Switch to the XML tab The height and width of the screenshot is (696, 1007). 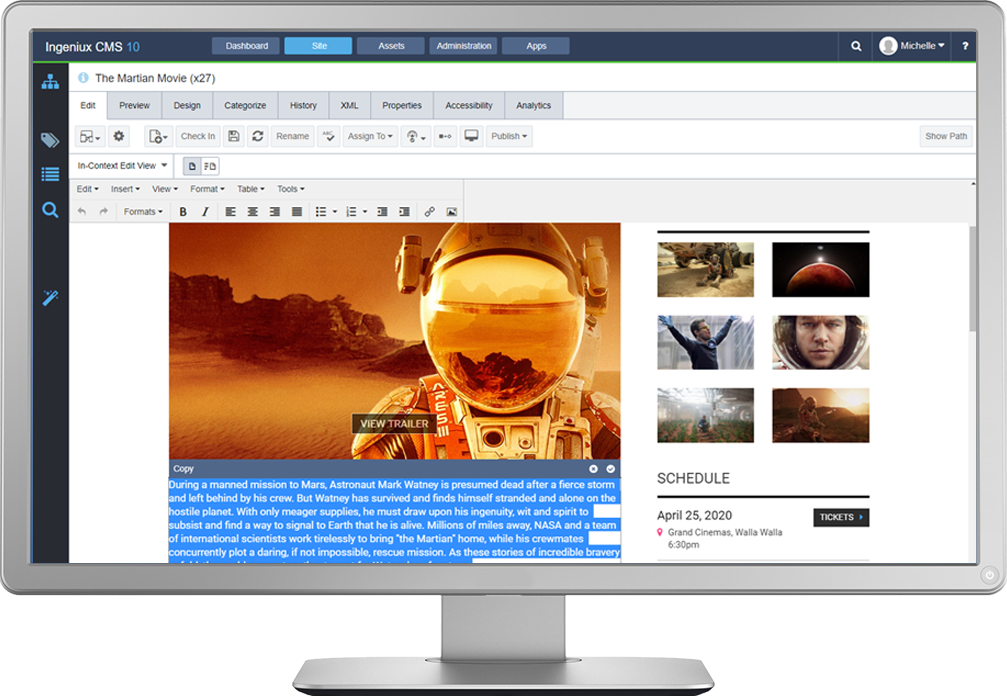(348, 105)
